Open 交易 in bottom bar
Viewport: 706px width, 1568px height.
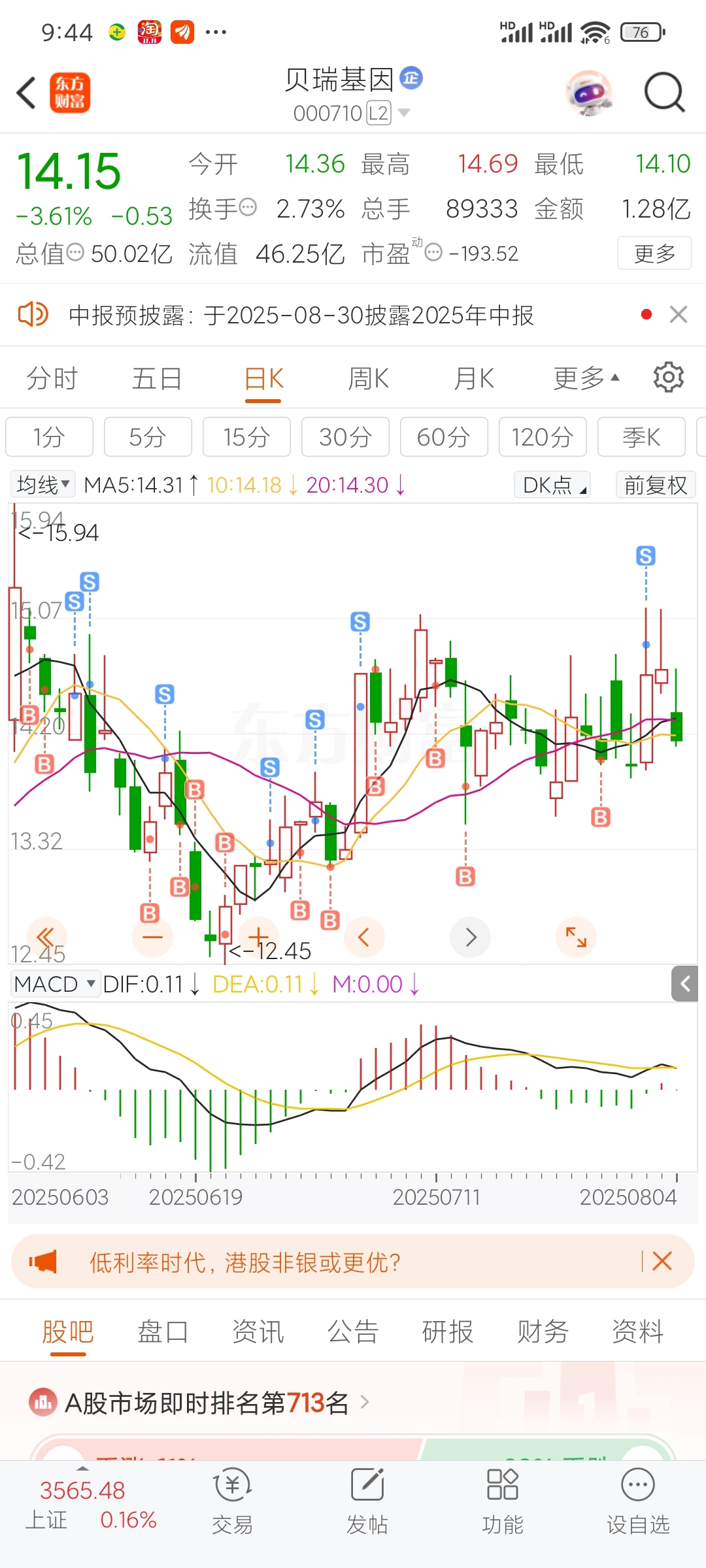click(x=232, y=1500)
